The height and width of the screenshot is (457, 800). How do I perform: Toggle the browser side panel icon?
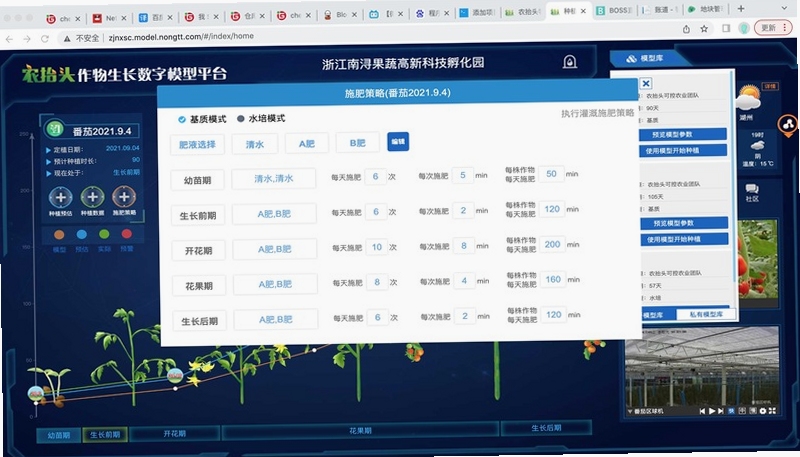[x=726, y=29]
